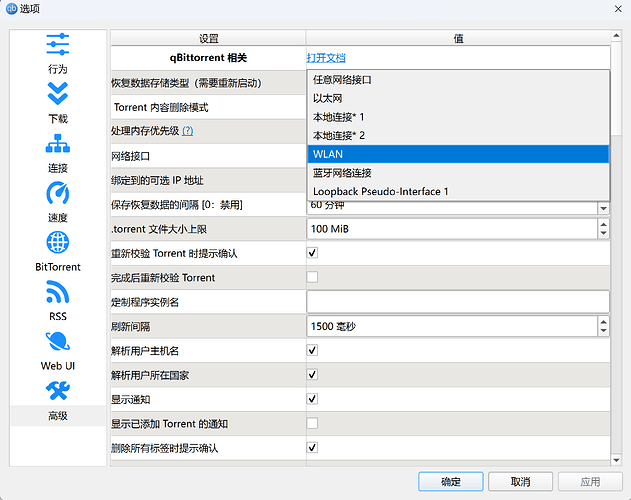631x500 pixels.
Task: Open the 速度 (Speed) gauge icon
Action: click(x=58, y=193)
